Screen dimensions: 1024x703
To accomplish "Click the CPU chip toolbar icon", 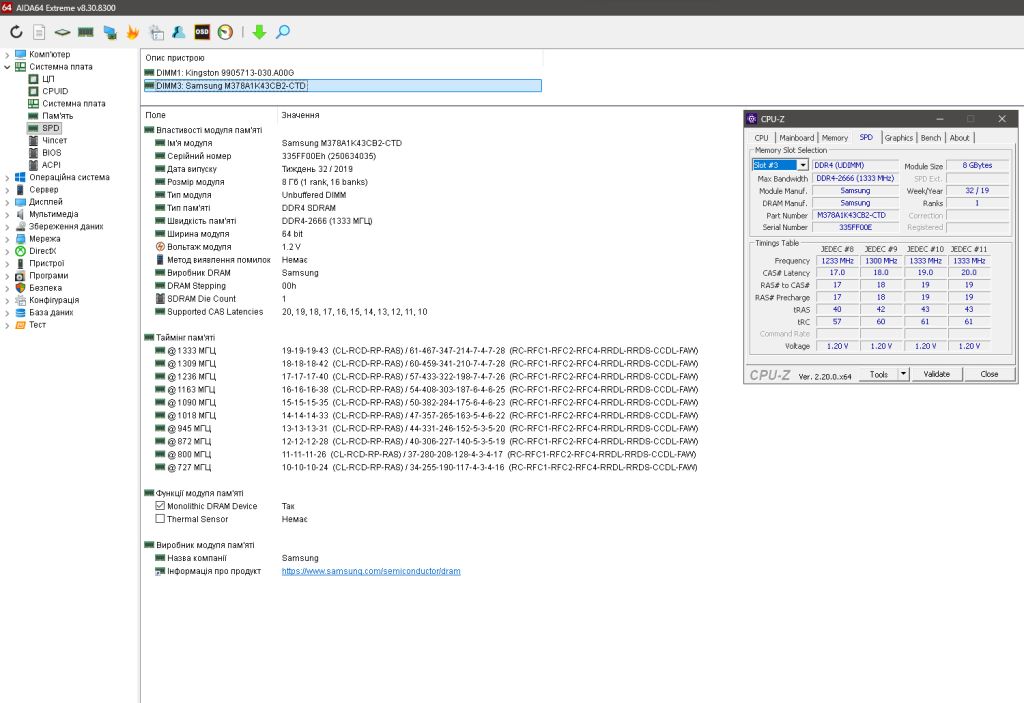I will click(x=62, y=32).
